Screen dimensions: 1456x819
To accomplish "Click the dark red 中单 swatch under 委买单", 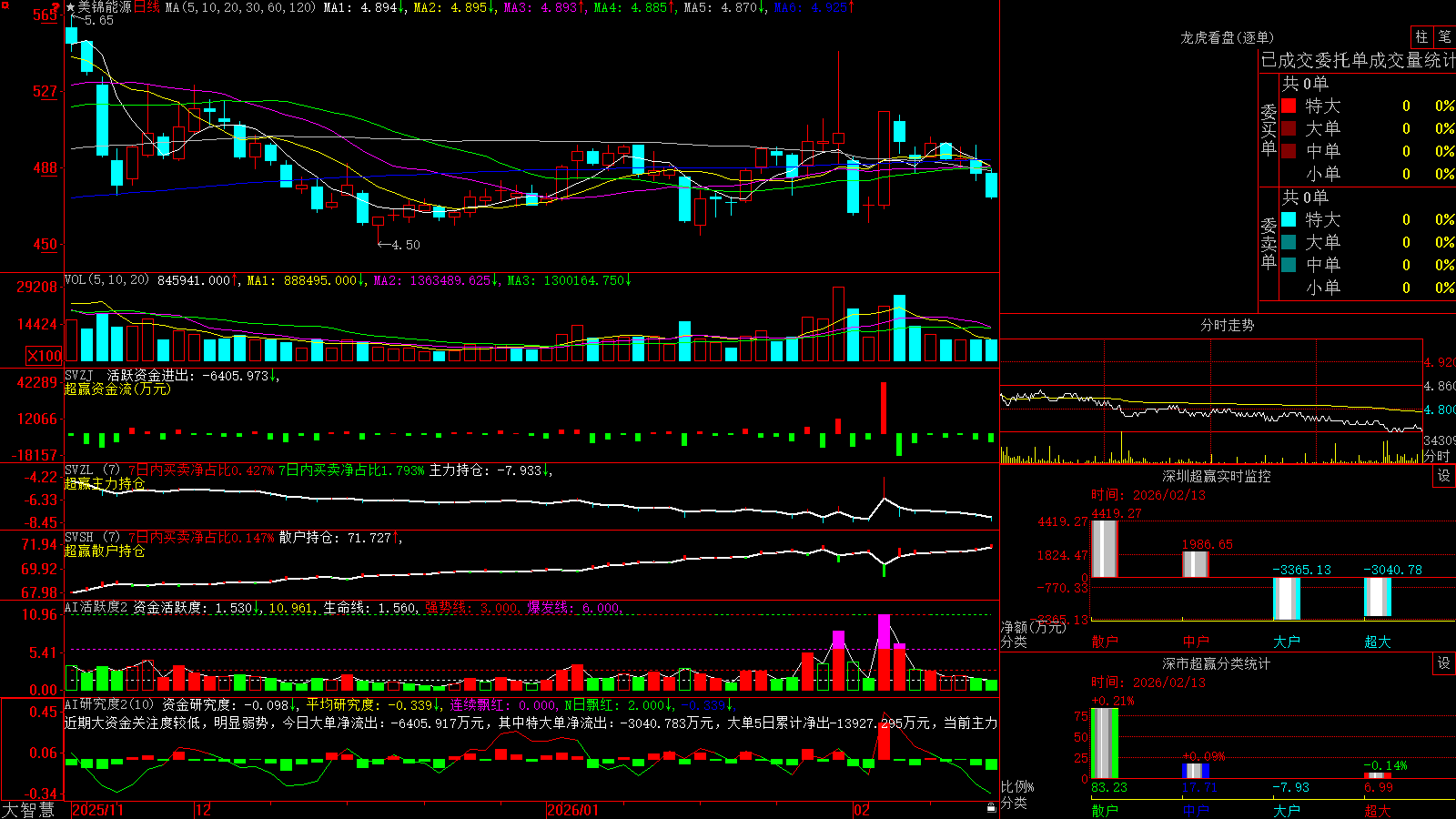I will tap(1289, 151).
